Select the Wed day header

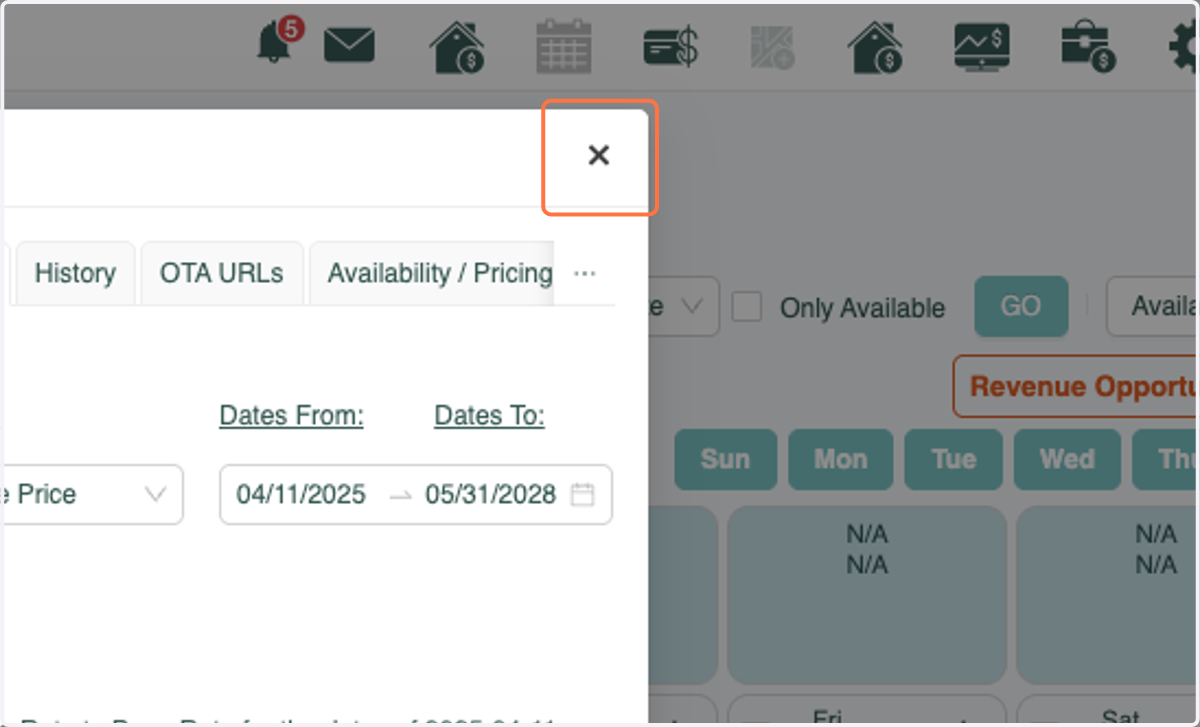[1067, 459]
